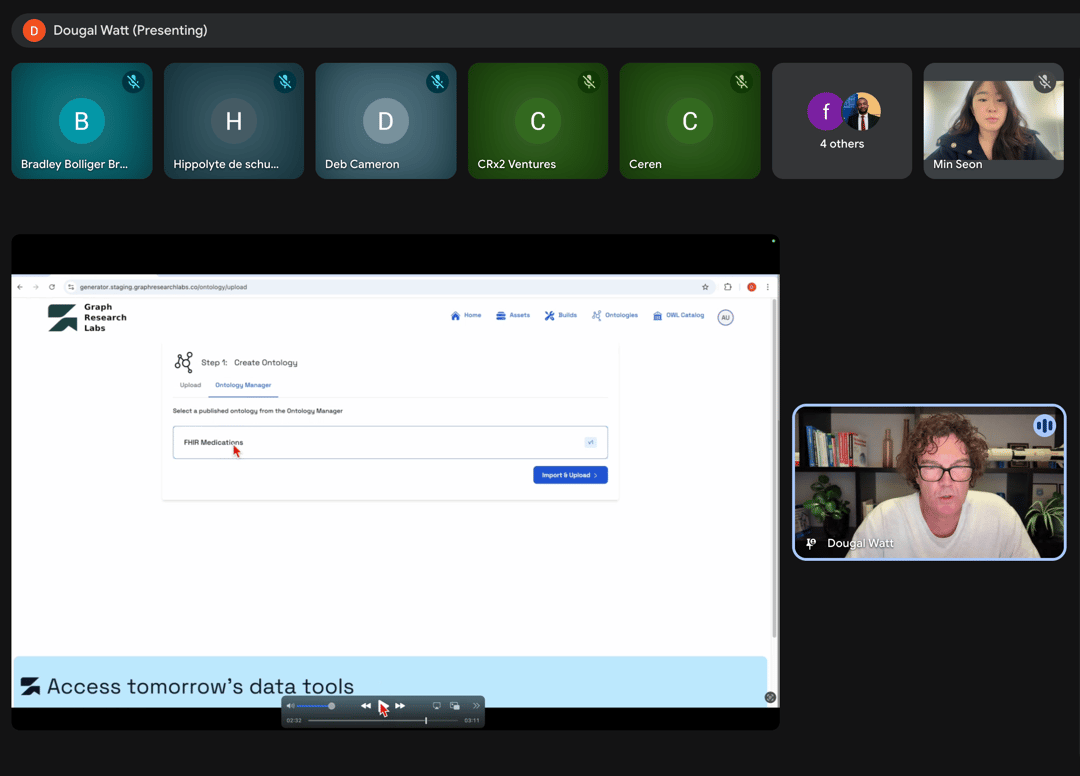This screenshot has width=1080, height=776.
Task: Enable picture-in-picture in the player
Action: (x=455, y=706)
